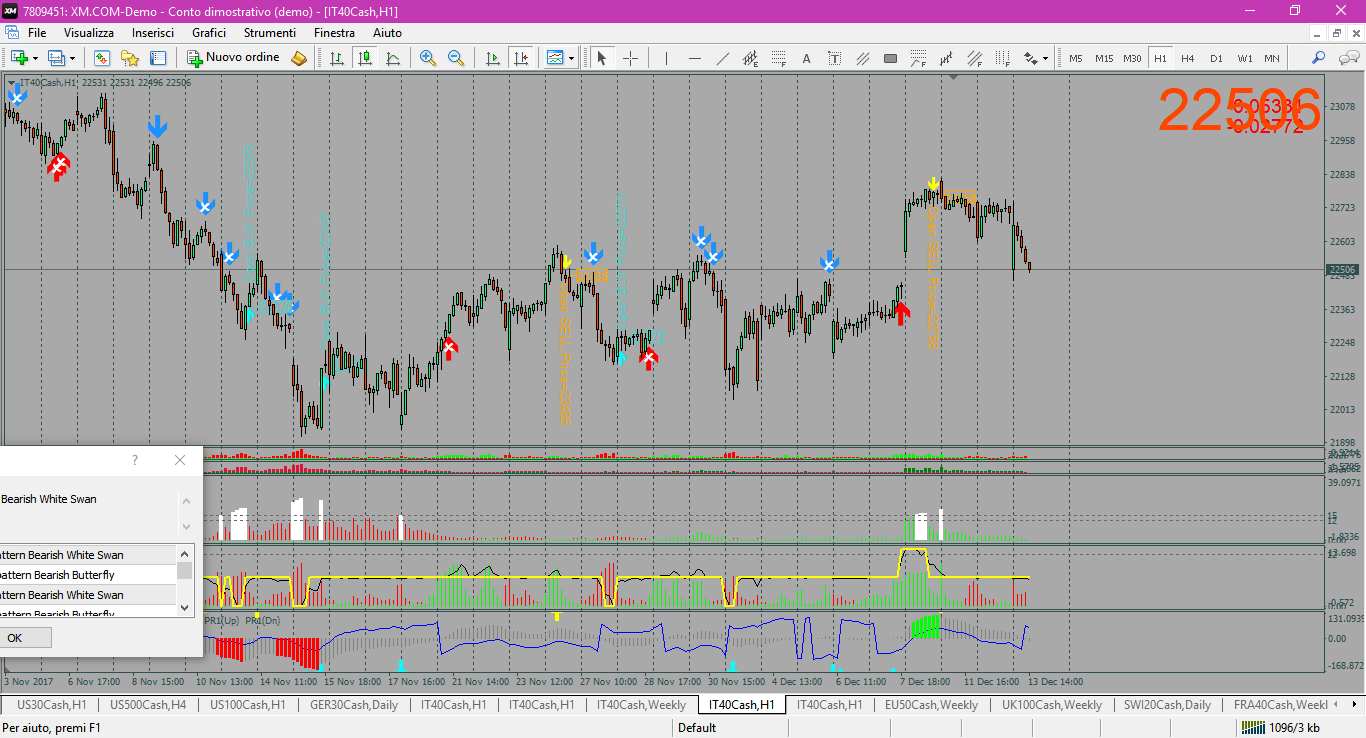Activate the crosshair cursor mode
1366x738 pixels.
[x=630, y=58]
